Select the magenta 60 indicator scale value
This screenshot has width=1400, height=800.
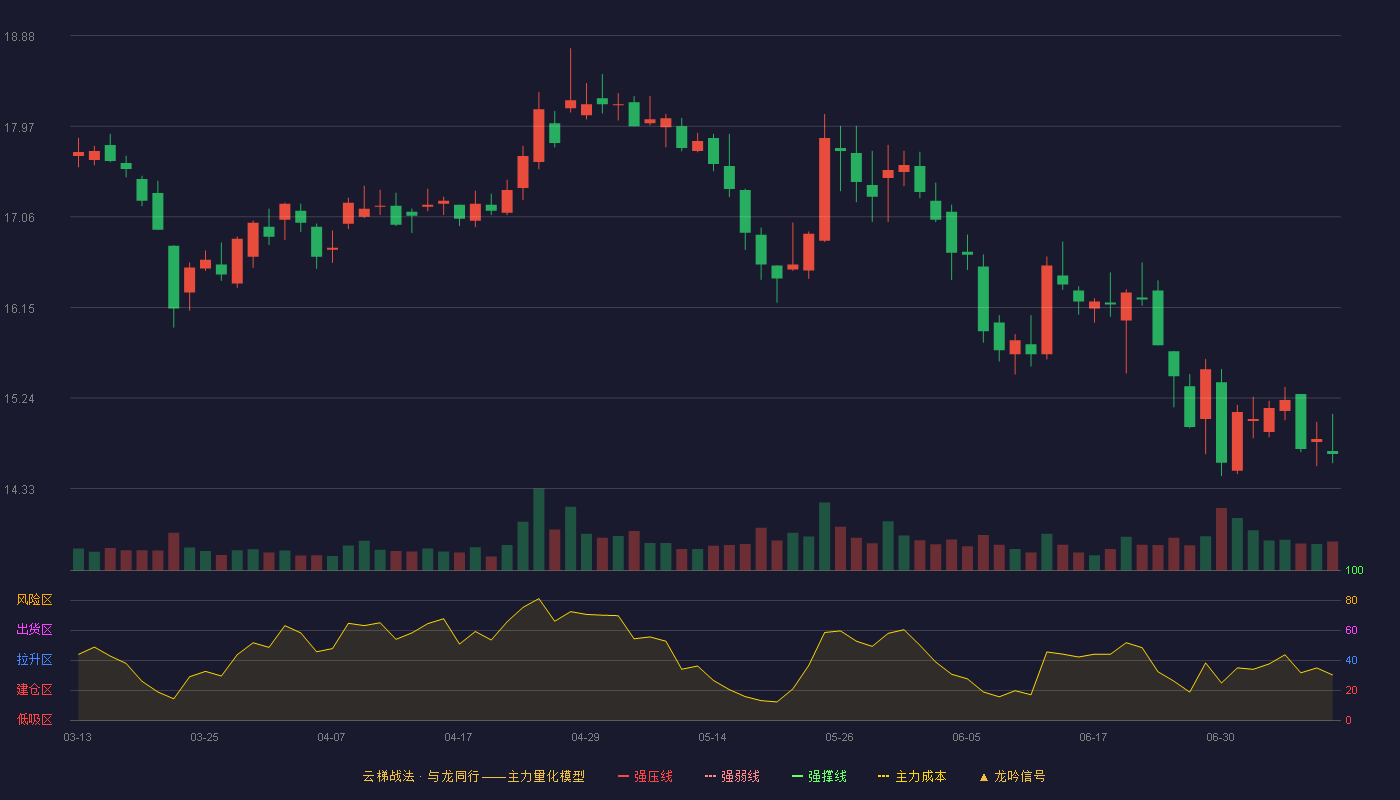click(x=1351, y=630)
